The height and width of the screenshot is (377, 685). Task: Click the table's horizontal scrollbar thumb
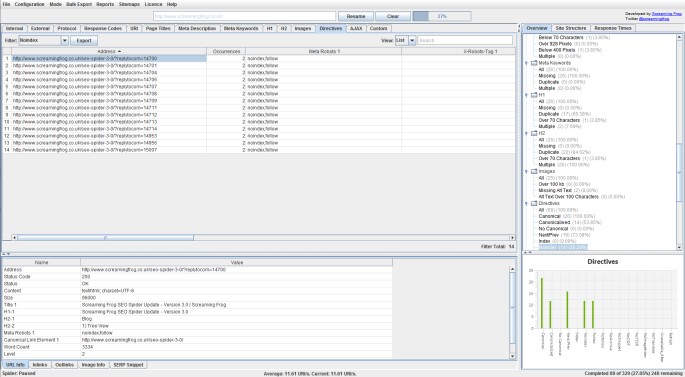coord(105,238)
